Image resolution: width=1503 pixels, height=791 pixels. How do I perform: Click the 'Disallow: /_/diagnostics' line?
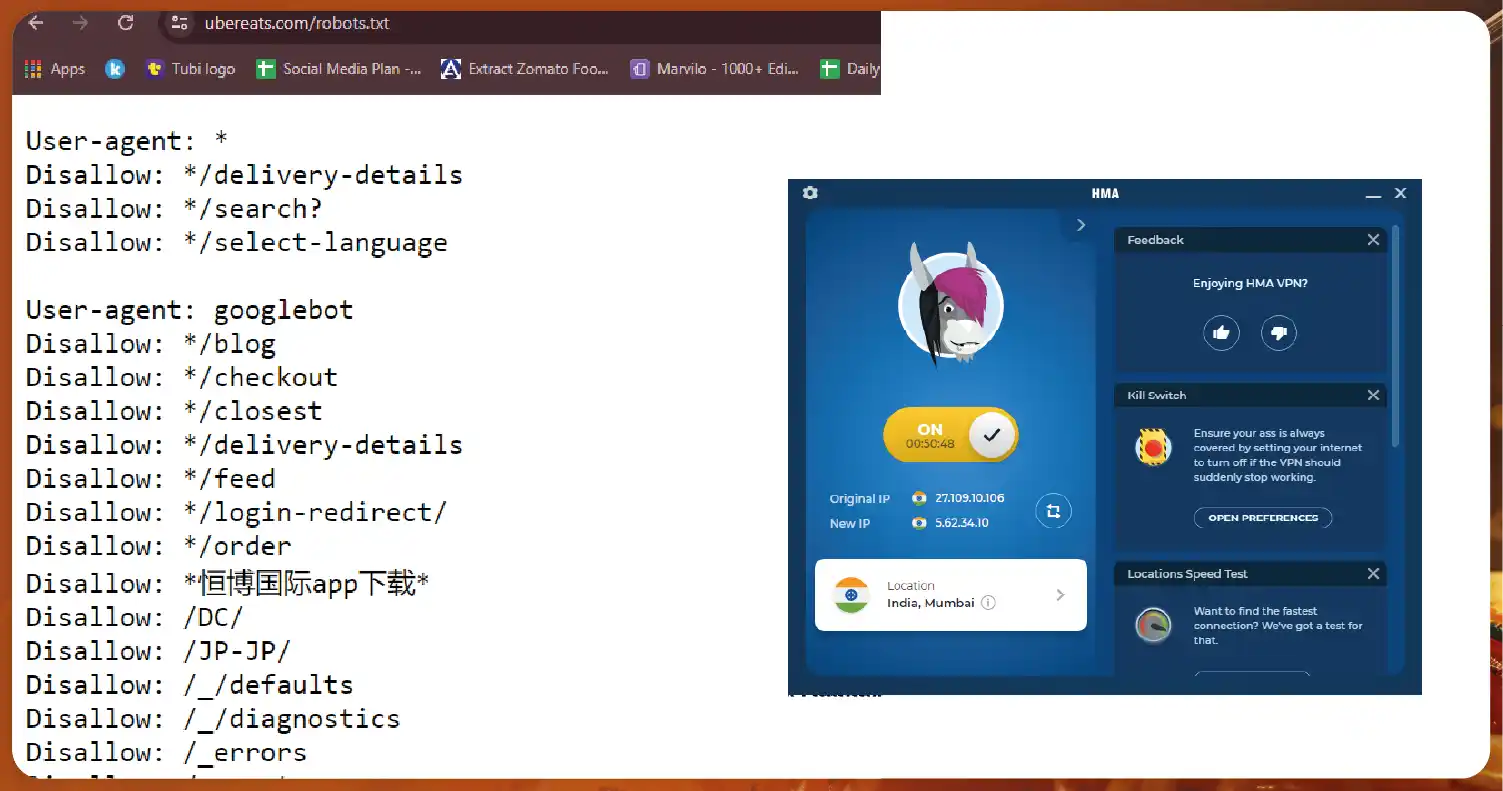213,719
